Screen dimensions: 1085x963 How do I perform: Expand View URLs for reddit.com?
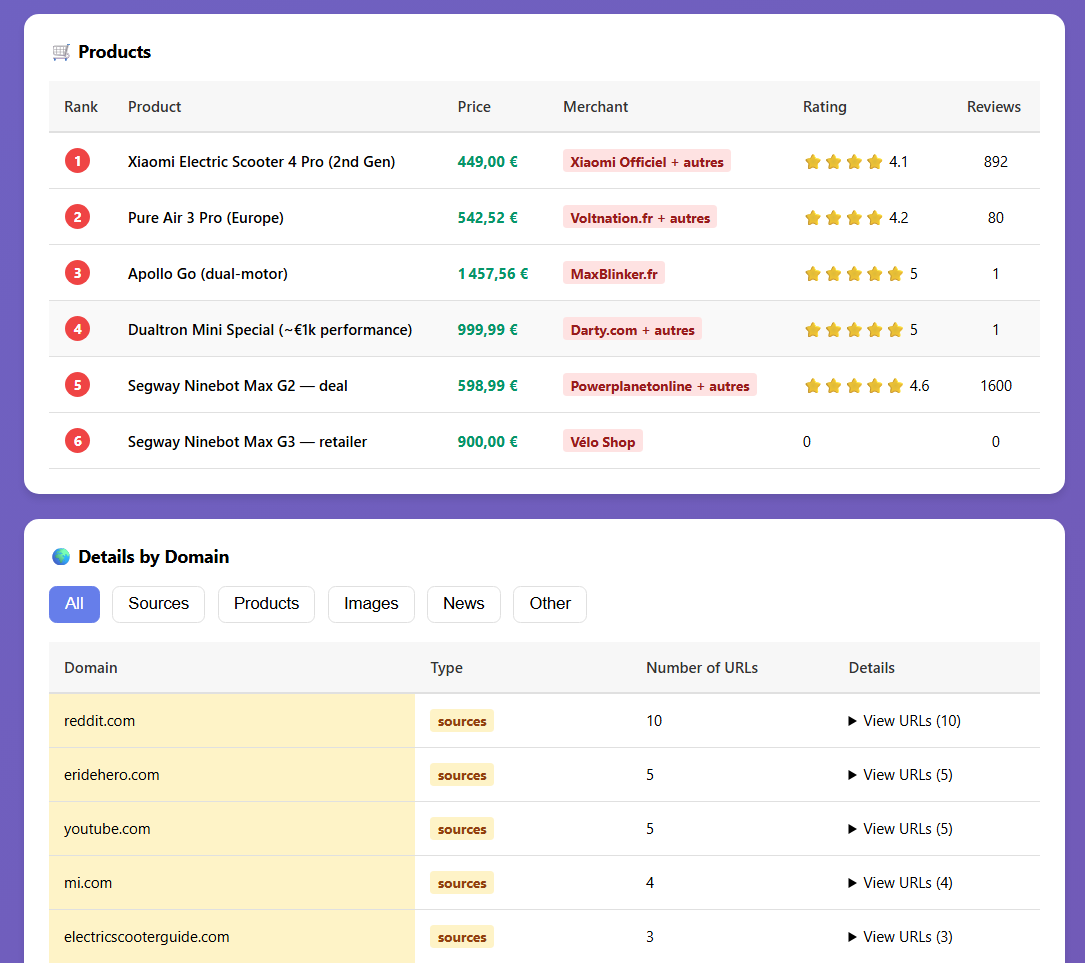903,720
